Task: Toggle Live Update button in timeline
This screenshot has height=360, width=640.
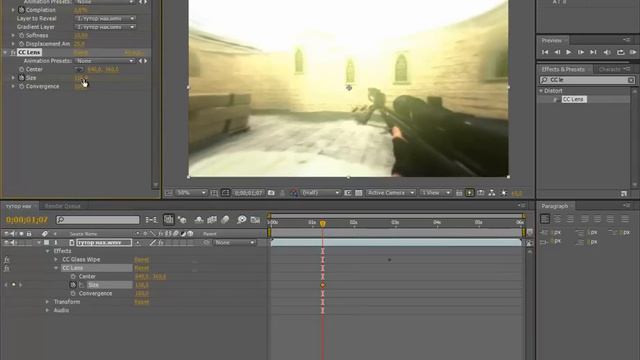Action: [168, 220]
